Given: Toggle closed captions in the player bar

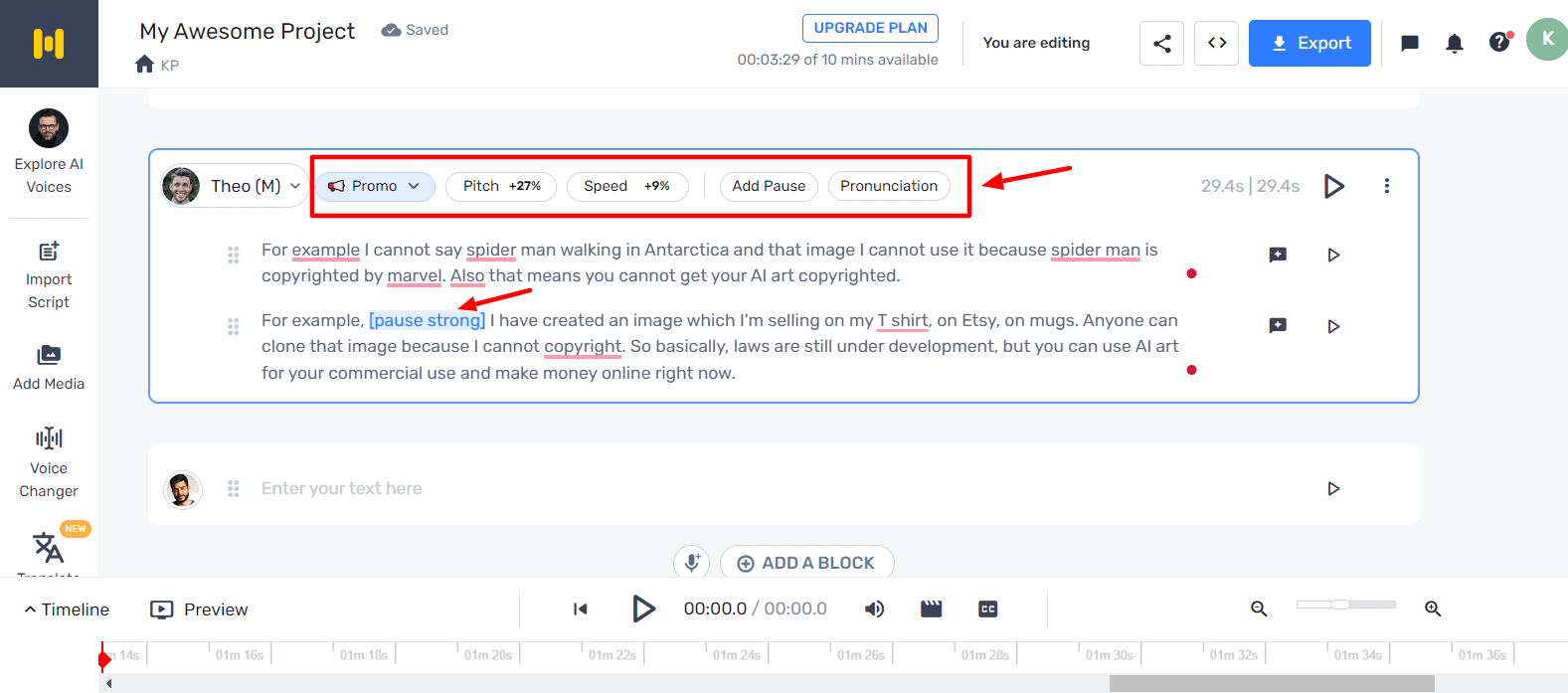Looking at the screenshot, I should [x=987, y=608].
